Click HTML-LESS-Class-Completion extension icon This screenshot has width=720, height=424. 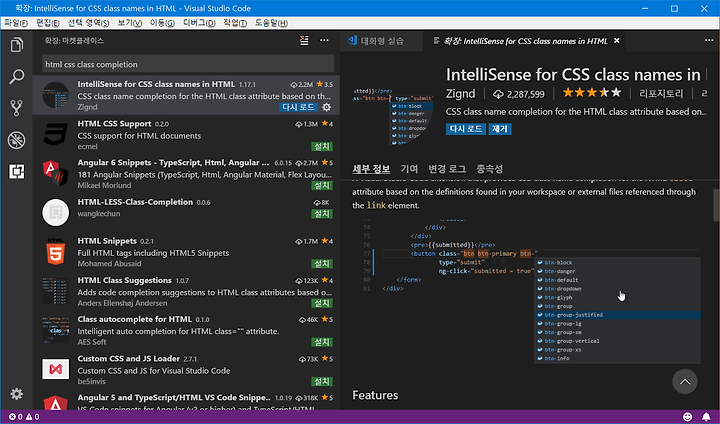[x=56, y=212]
